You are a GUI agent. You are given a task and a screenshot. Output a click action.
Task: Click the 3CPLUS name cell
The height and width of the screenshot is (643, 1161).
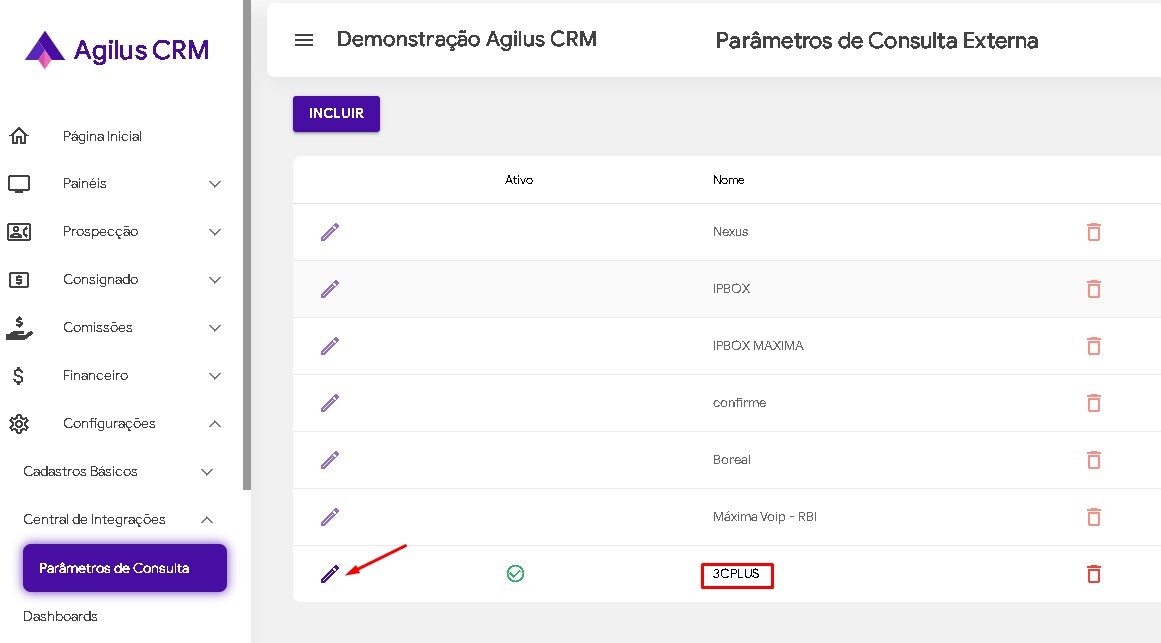736,574
